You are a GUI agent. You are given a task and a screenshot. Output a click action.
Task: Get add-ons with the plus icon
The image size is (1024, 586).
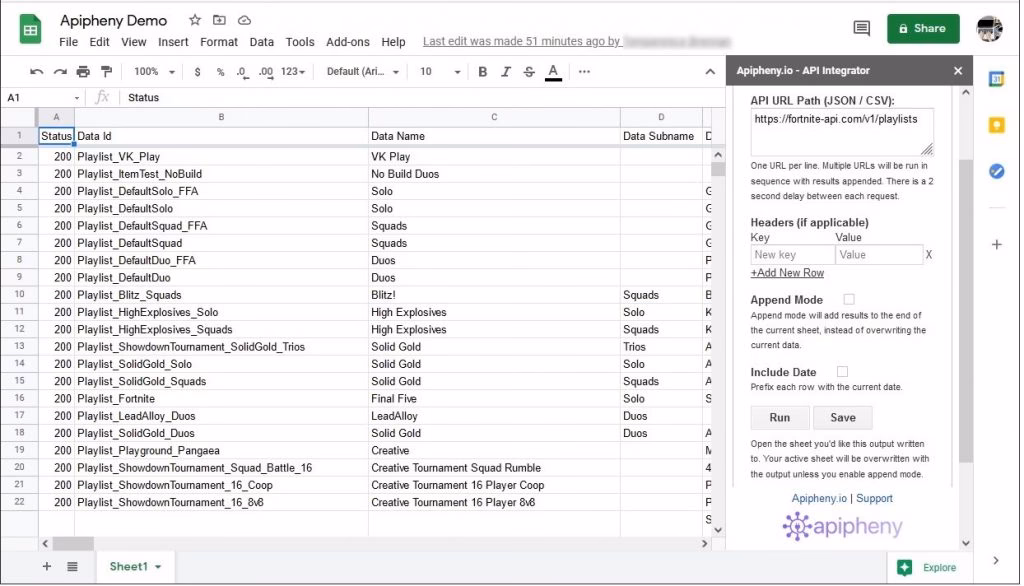click(x=997, y=244)
